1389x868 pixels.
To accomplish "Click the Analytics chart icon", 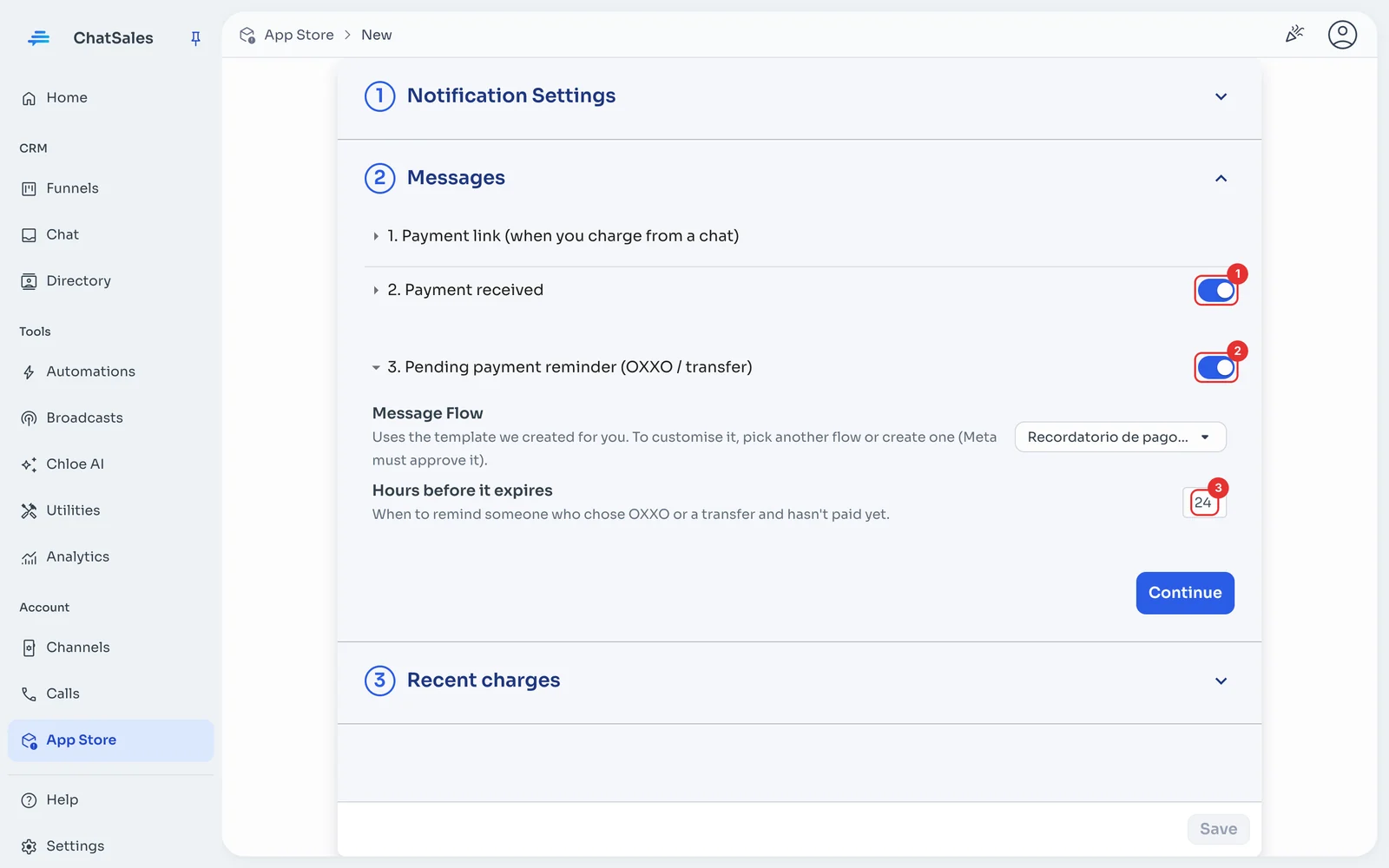I will point(29,557).
